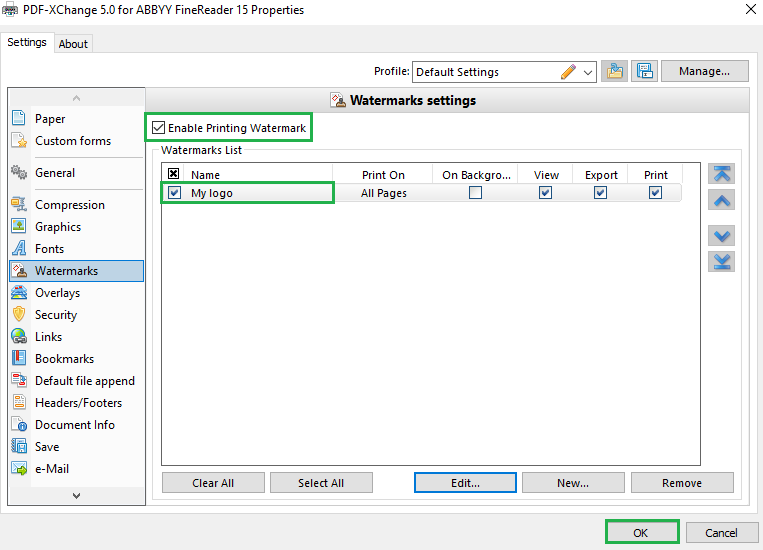Click the e-Mail envelope icon
763x550 pixels.
(19, 468)
